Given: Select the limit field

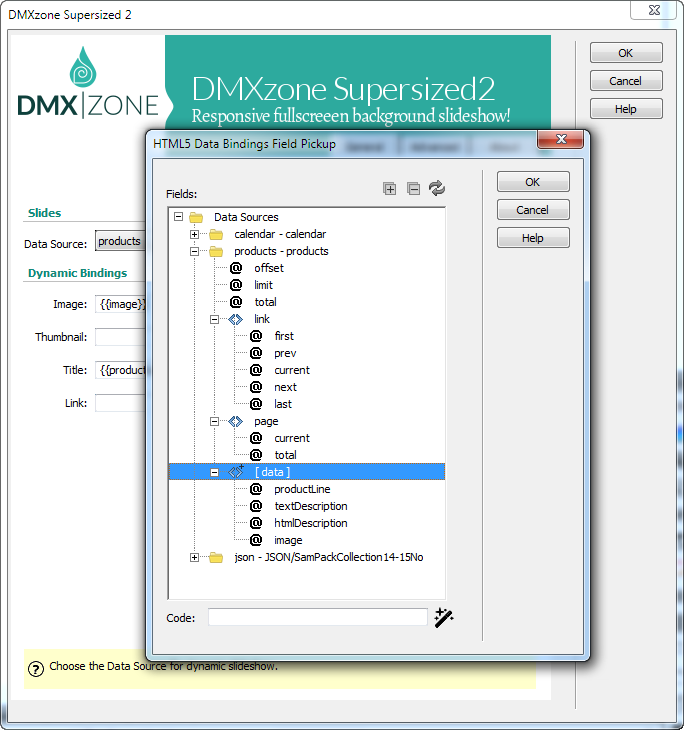Looking at the screenshot, I should (263, 285).
